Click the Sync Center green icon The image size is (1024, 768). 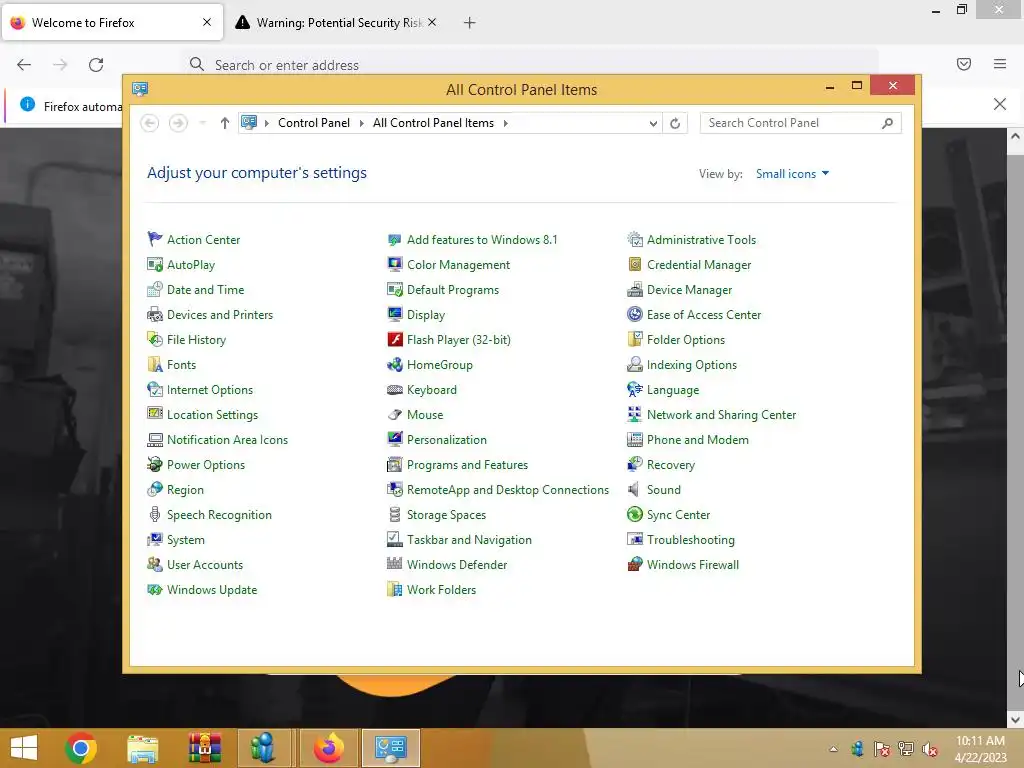tap(635, 515)
